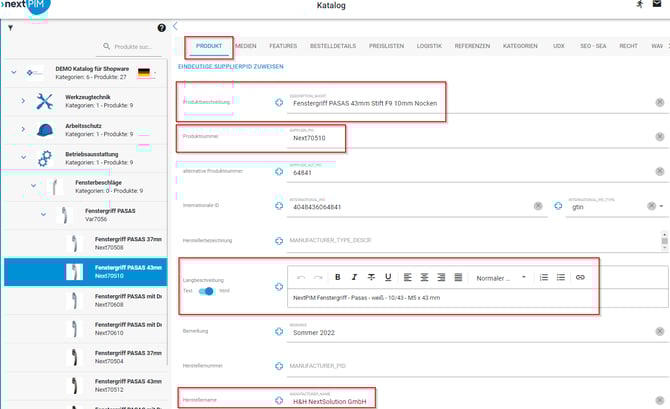Clear the Fenstergriff PASAS description field
The height and width of the screenshot is (409, 670).
pos(660,103)
